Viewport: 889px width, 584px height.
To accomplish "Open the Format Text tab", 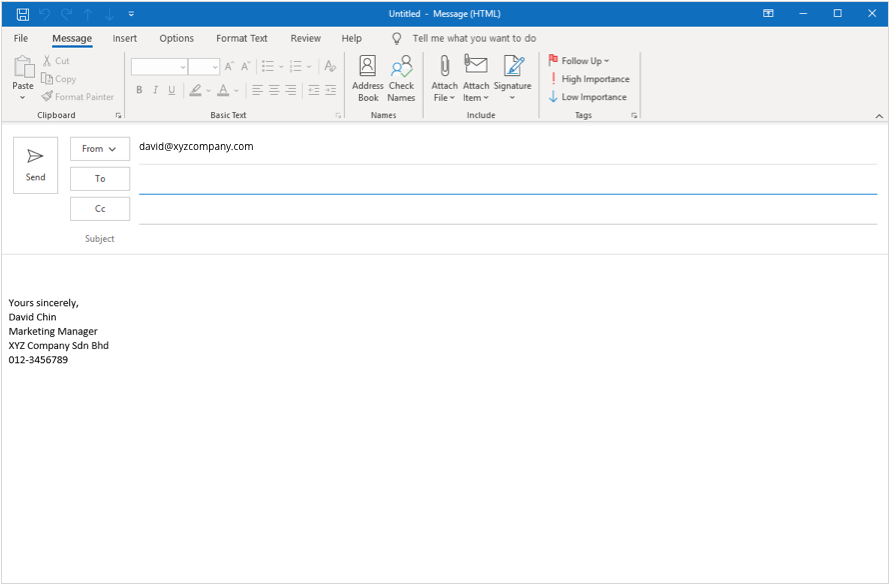I will (x=242, y=38).
